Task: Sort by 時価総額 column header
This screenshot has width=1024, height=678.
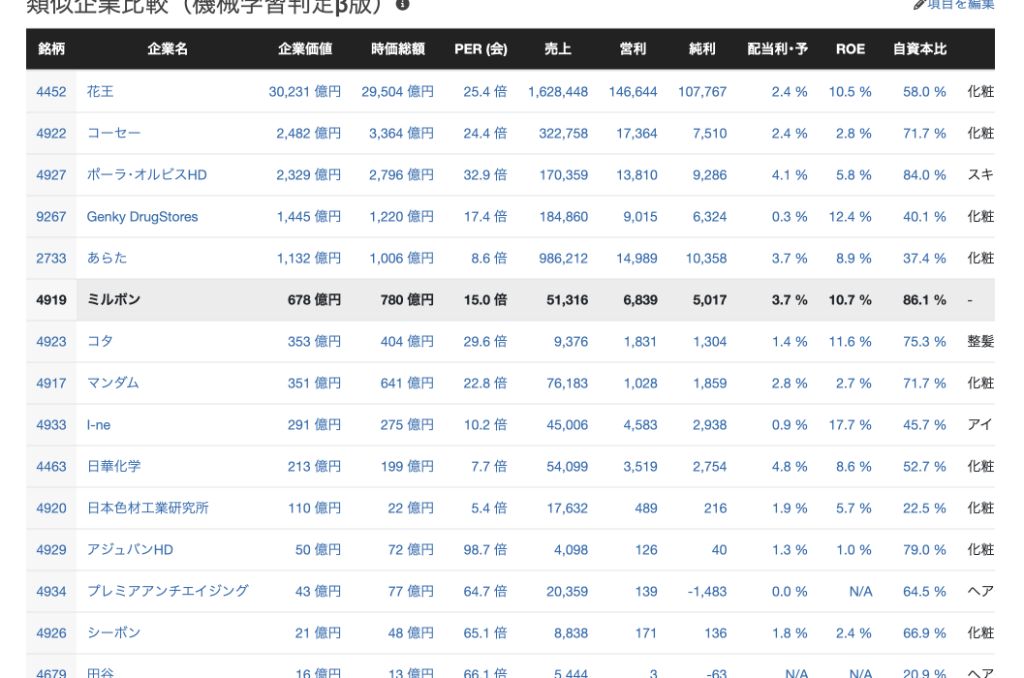Action: pyautogui.click(x=398, y=49)
